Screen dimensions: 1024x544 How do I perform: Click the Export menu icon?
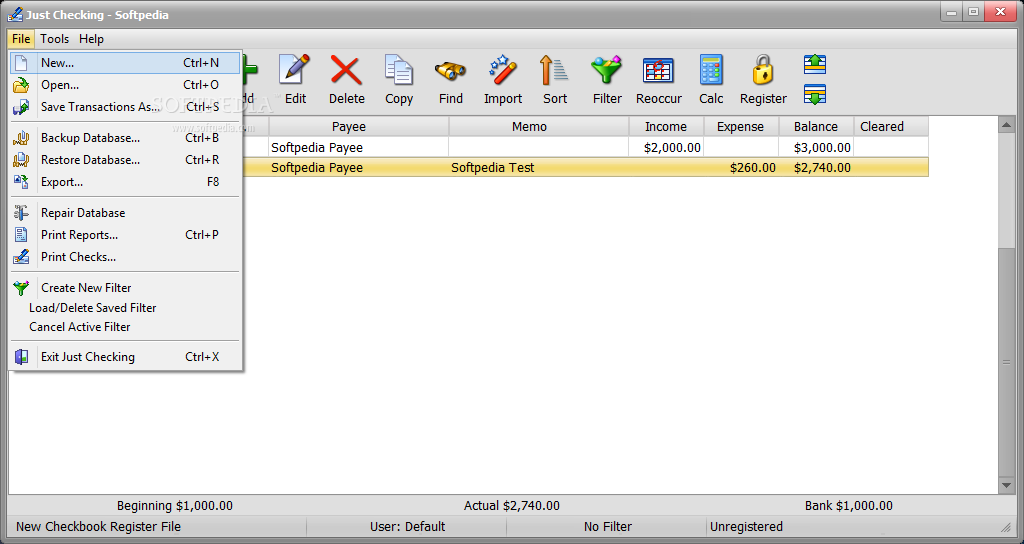tap(22, 182)
